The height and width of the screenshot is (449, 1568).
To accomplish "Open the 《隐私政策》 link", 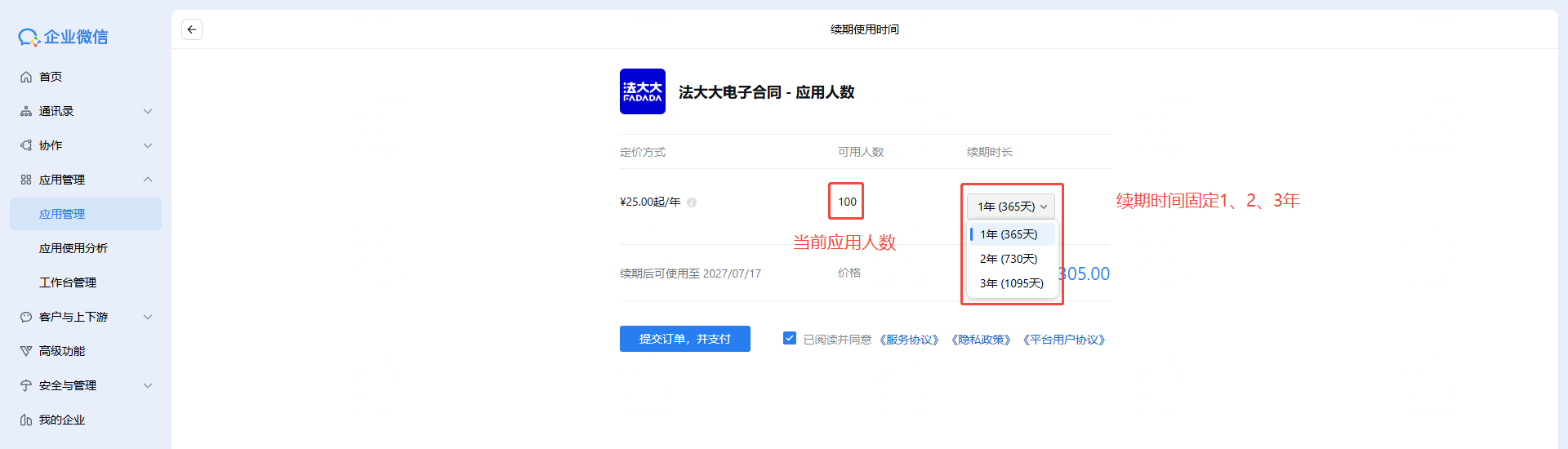I will pyautogui.click(x=981, y=340).
